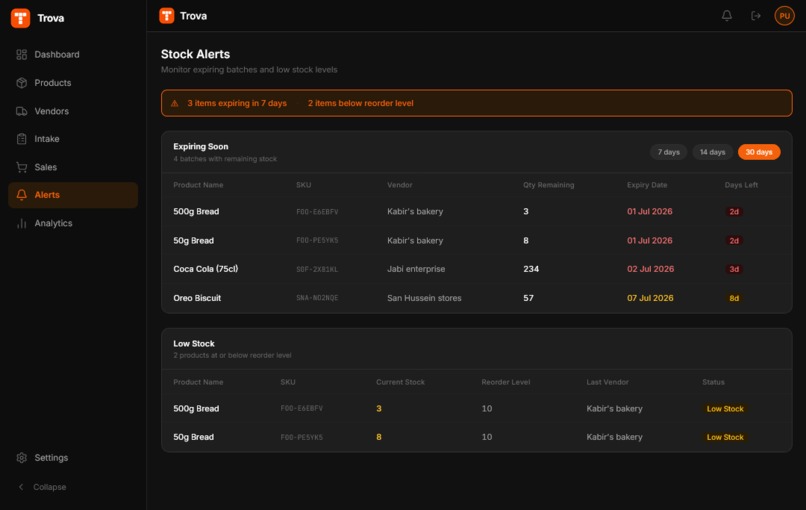Click the Alerts bell icon in sidebar
This screenshot has height=510, width=806.
[x=22, y=195]
